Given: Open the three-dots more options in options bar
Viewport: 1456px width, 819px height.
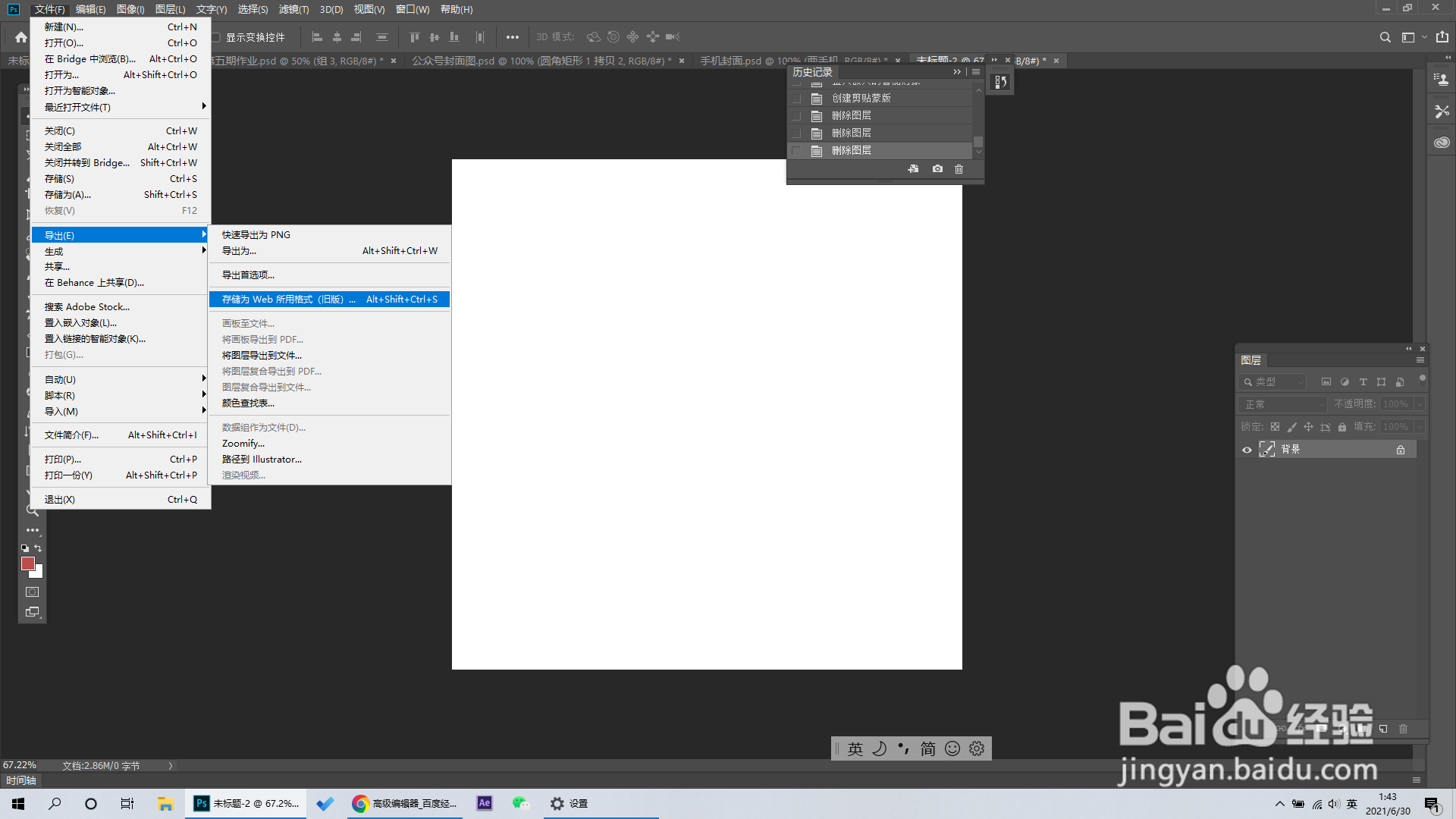Looking at the screenshot, I should (x=513, y=37).
